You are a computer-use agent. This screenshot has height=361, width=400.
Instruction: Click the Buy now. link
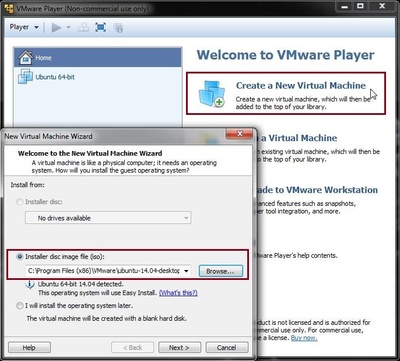click(304, 338)
